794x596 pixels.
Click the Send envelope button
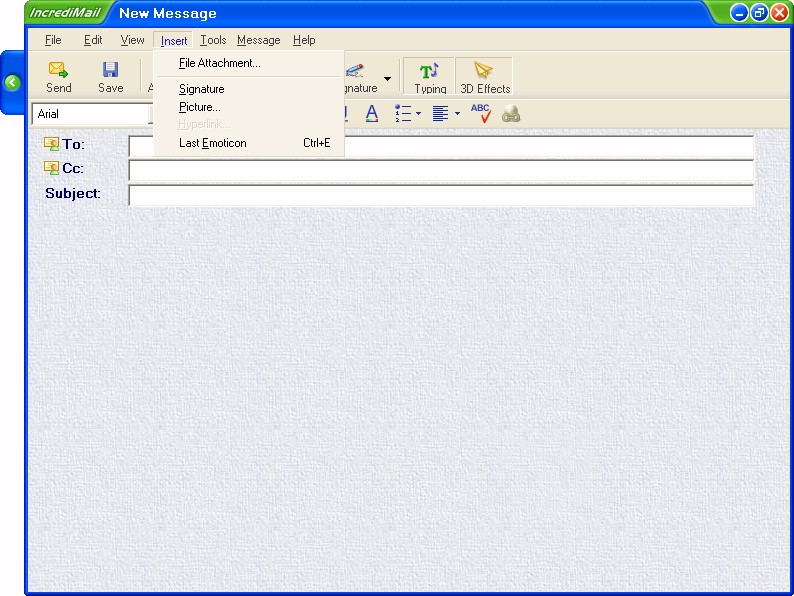tap(59, 77)
